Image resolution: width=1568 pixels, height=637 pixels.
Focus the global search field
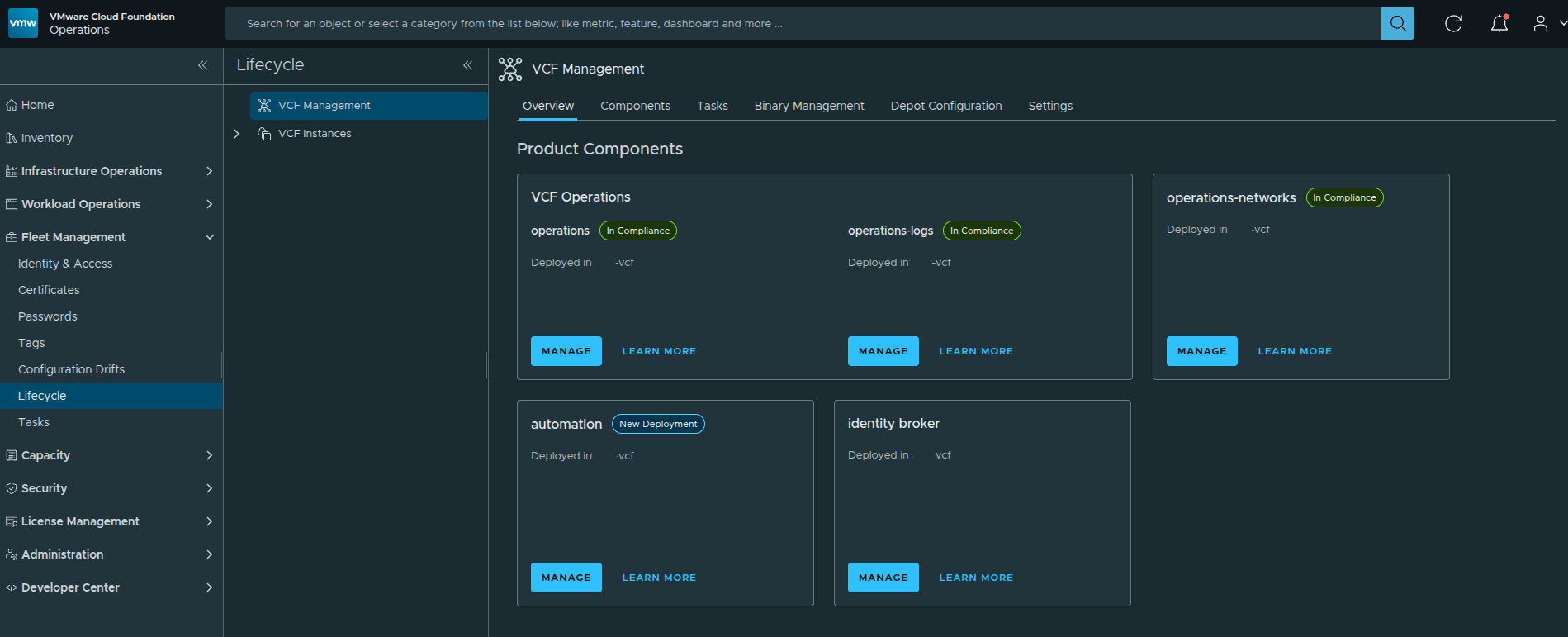click(801, 23)
